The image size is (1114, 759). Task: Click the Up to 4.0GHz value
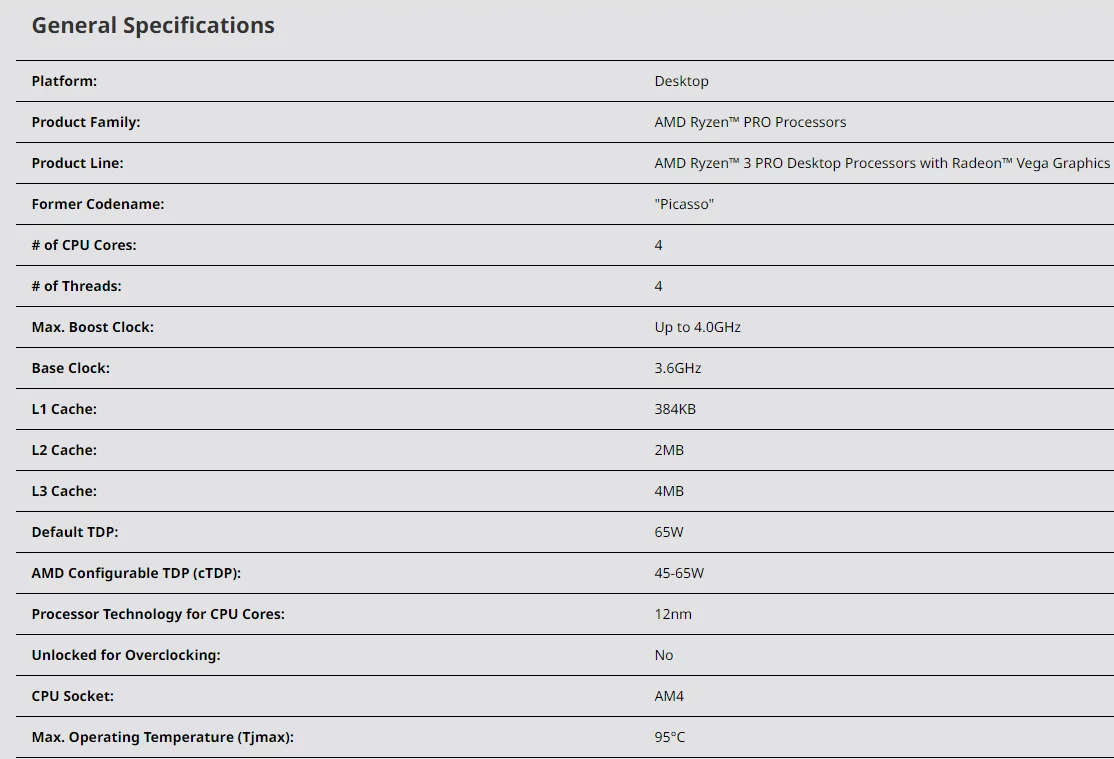tap(697, 327)
